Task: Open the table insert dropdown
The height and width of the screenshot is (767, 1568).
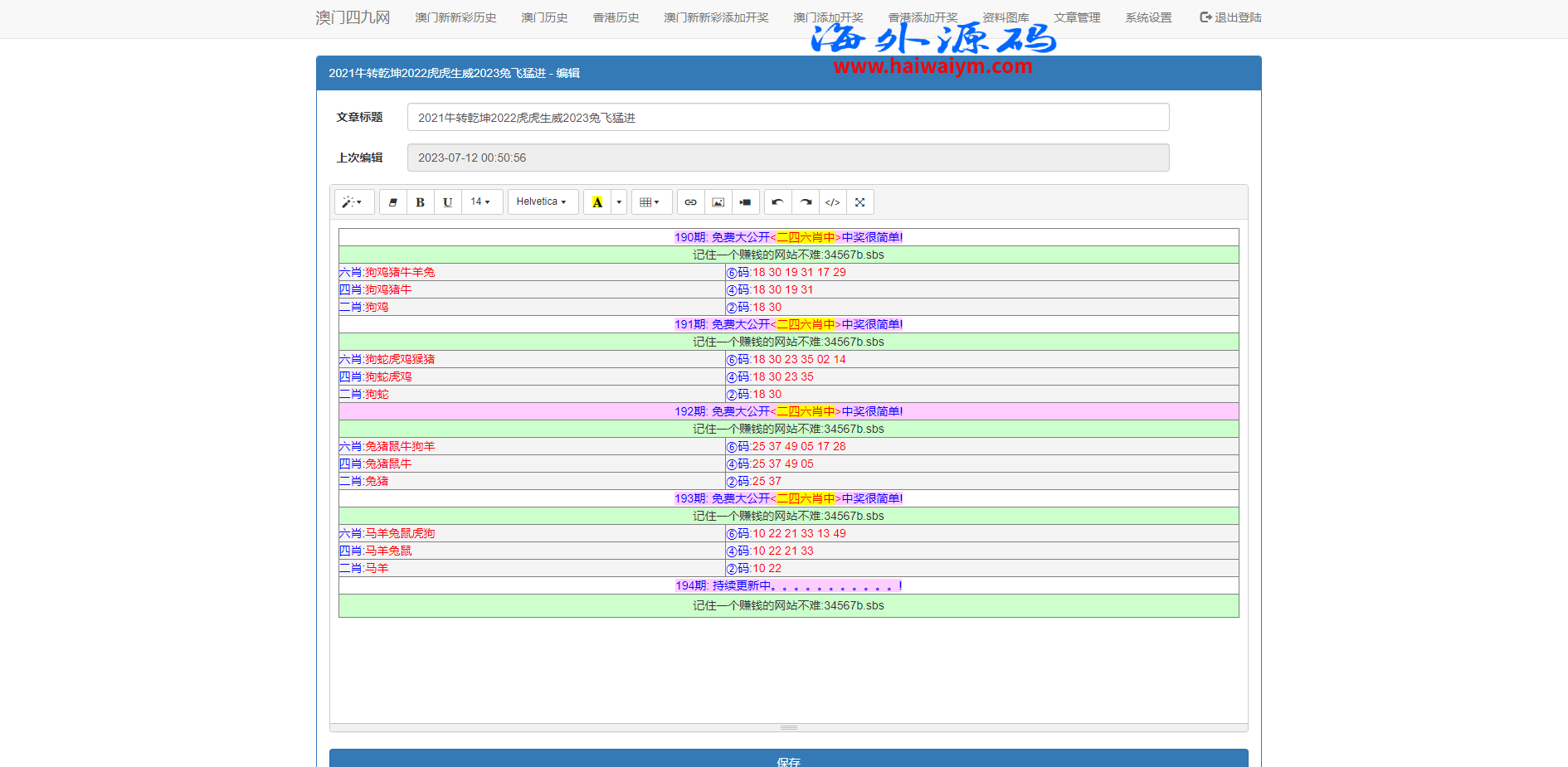Action: pos(650,202)
